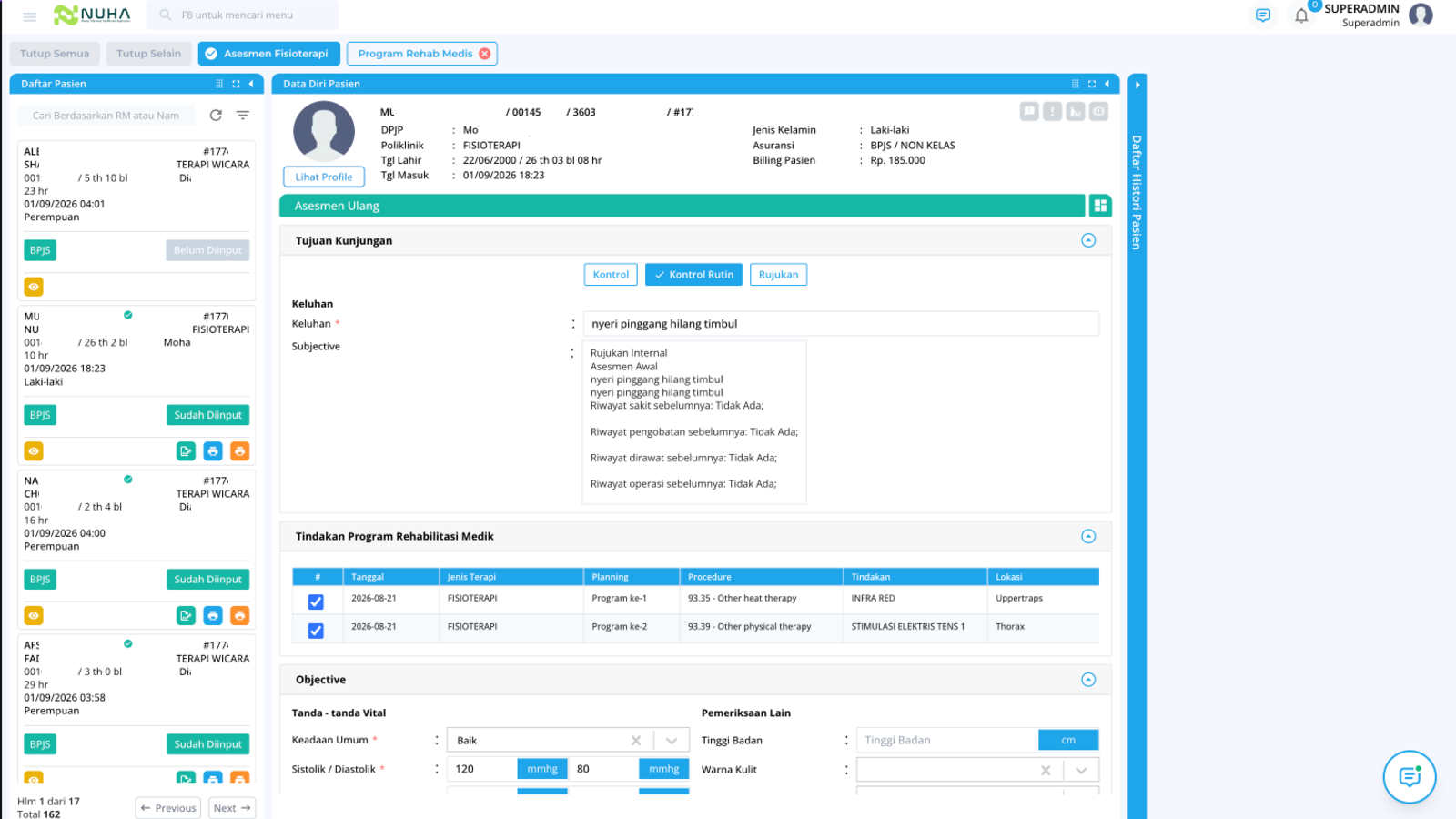Go to Next page of patient list
This screenshot has height=819, width=1456.
pyautogui.click(x=232, y=808)
